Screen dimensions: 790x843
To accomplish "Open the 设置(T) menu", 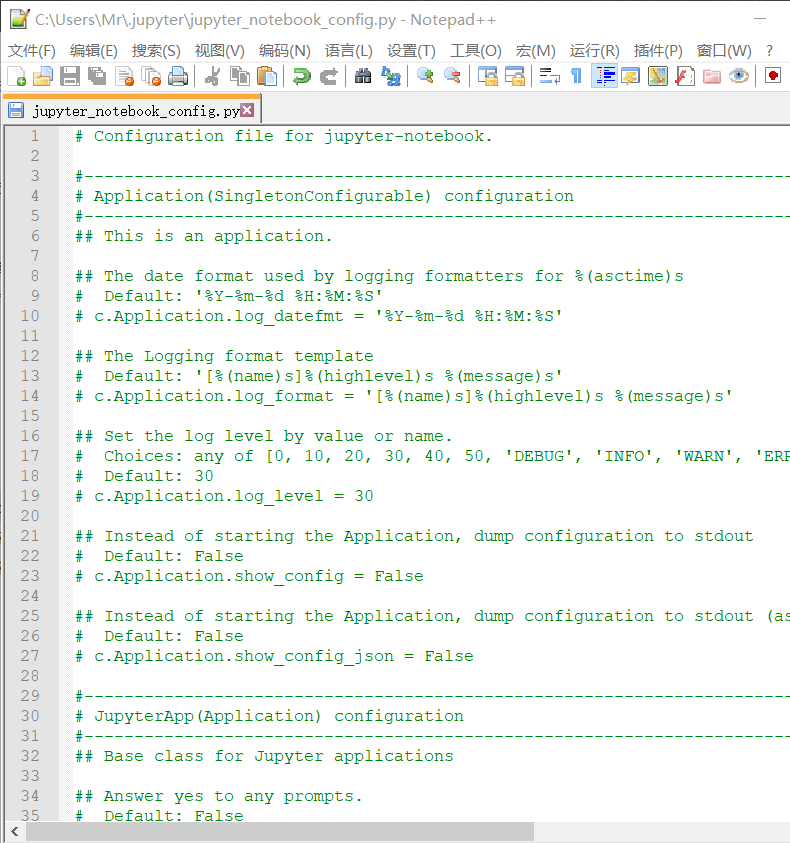I will coord(411,51).
